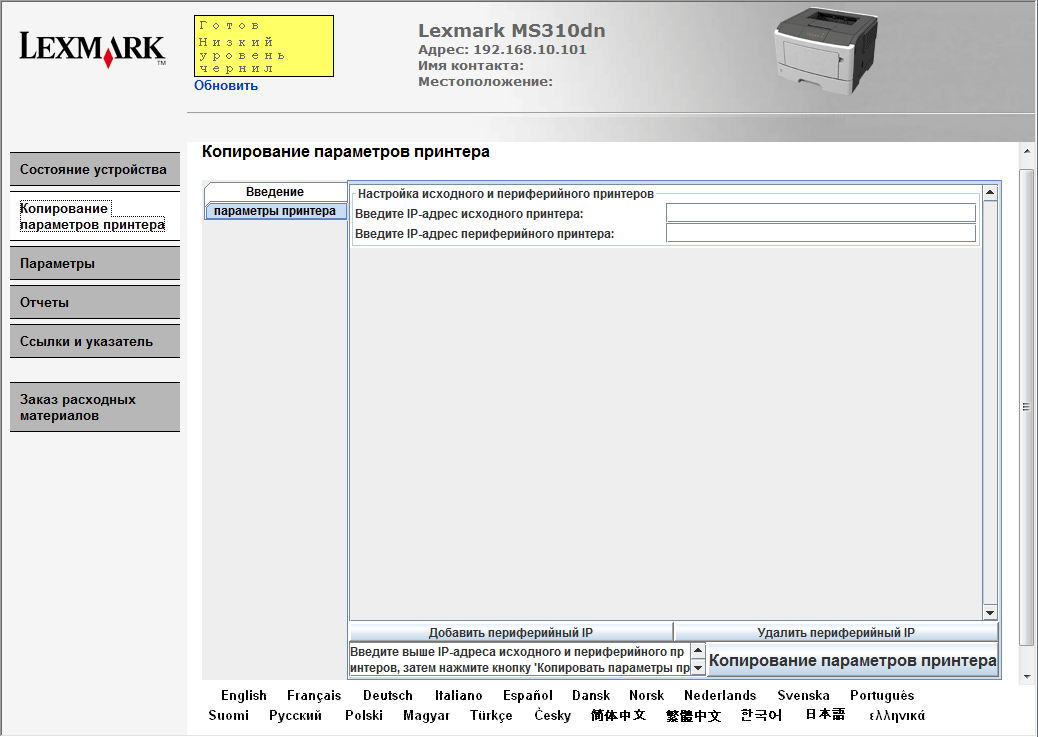Click the yellow printer status display
This screenshot has height=737, width=1038.
click(264, 46)
